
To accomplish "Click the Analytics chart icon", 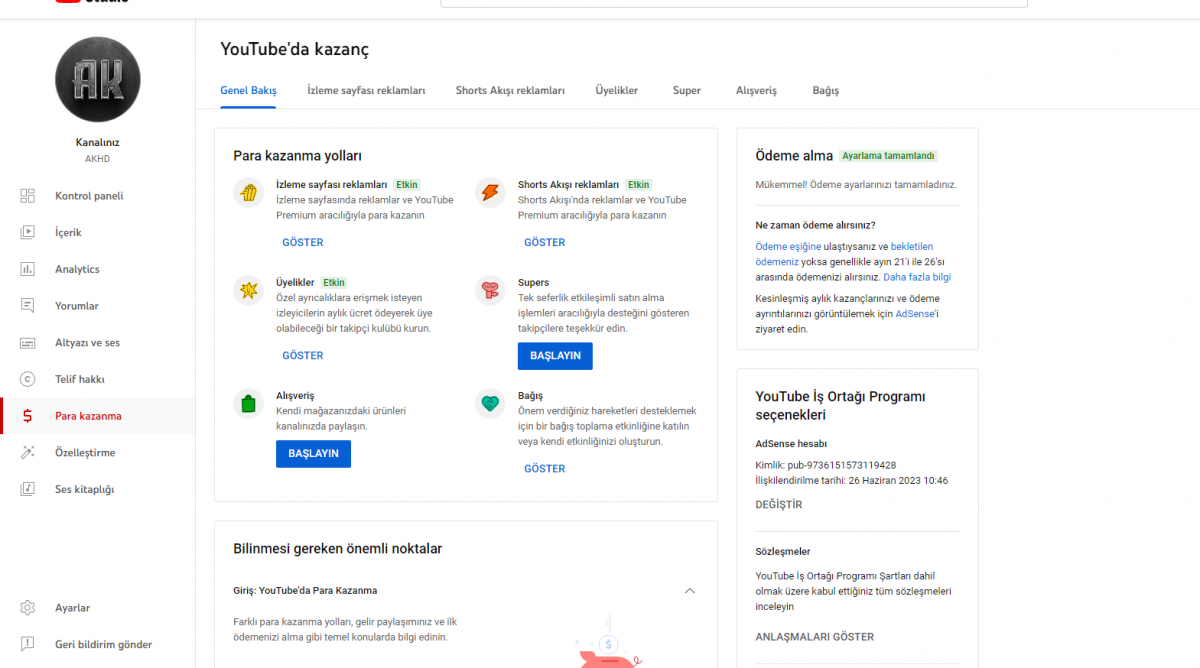I will point(28,269).
